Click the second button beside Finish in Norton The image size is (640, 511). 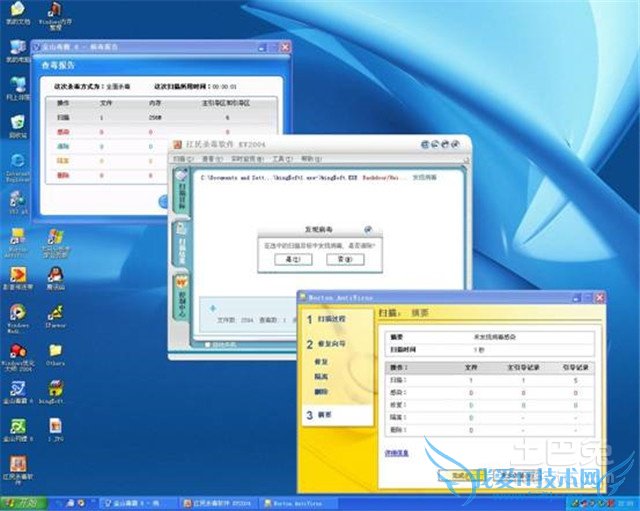(x=517, y=475)
